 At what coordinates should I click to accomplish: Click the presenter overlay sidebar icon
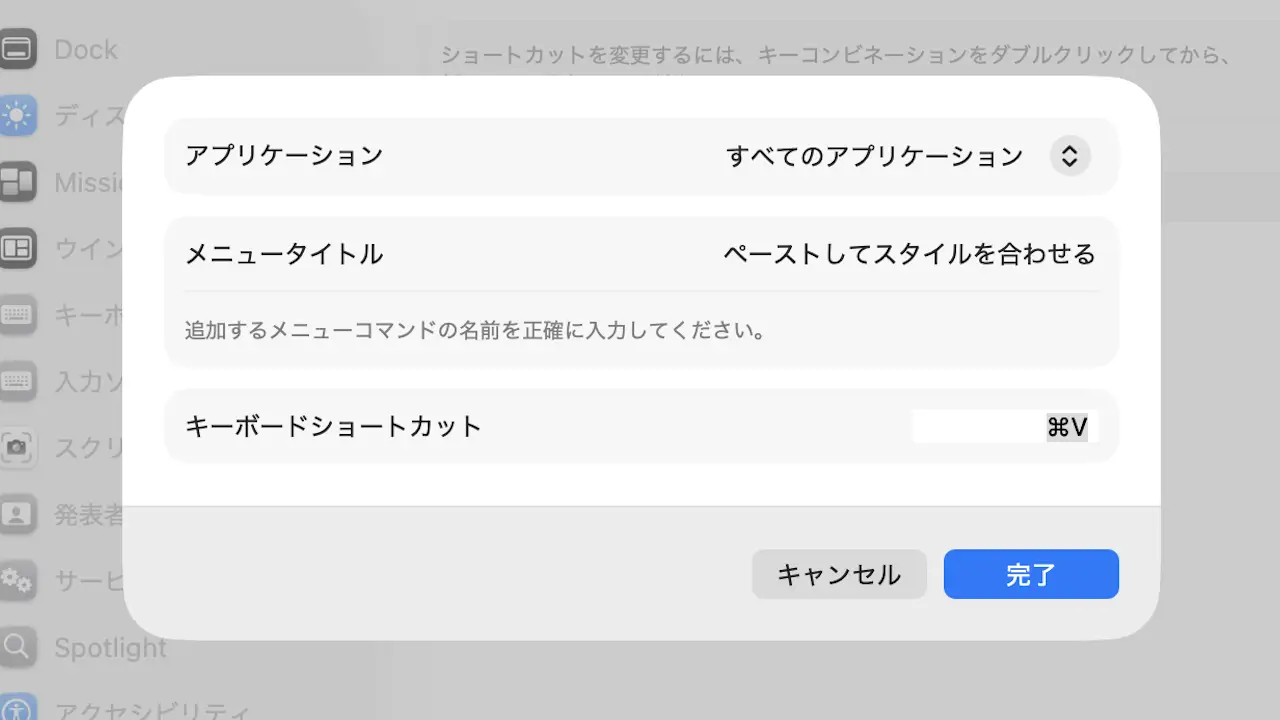click(x=17, y=514)
